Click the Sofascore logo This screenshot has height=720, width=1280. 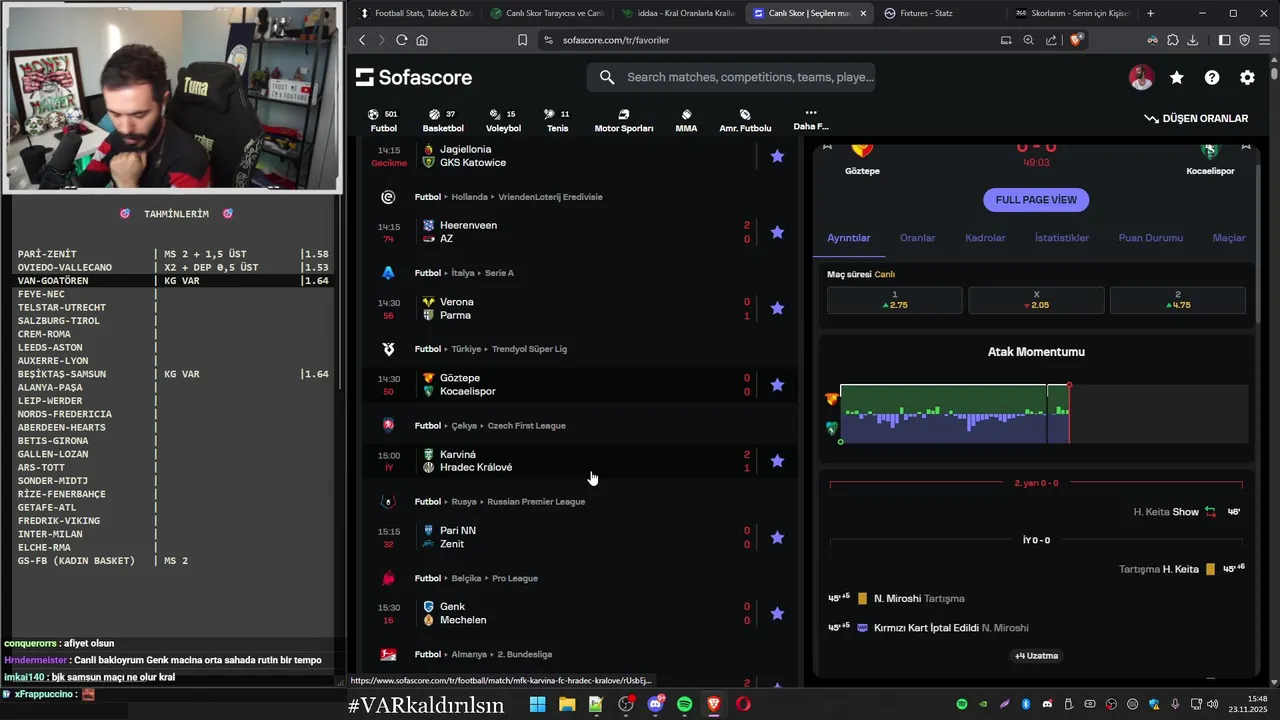click(x=414, y=77)
